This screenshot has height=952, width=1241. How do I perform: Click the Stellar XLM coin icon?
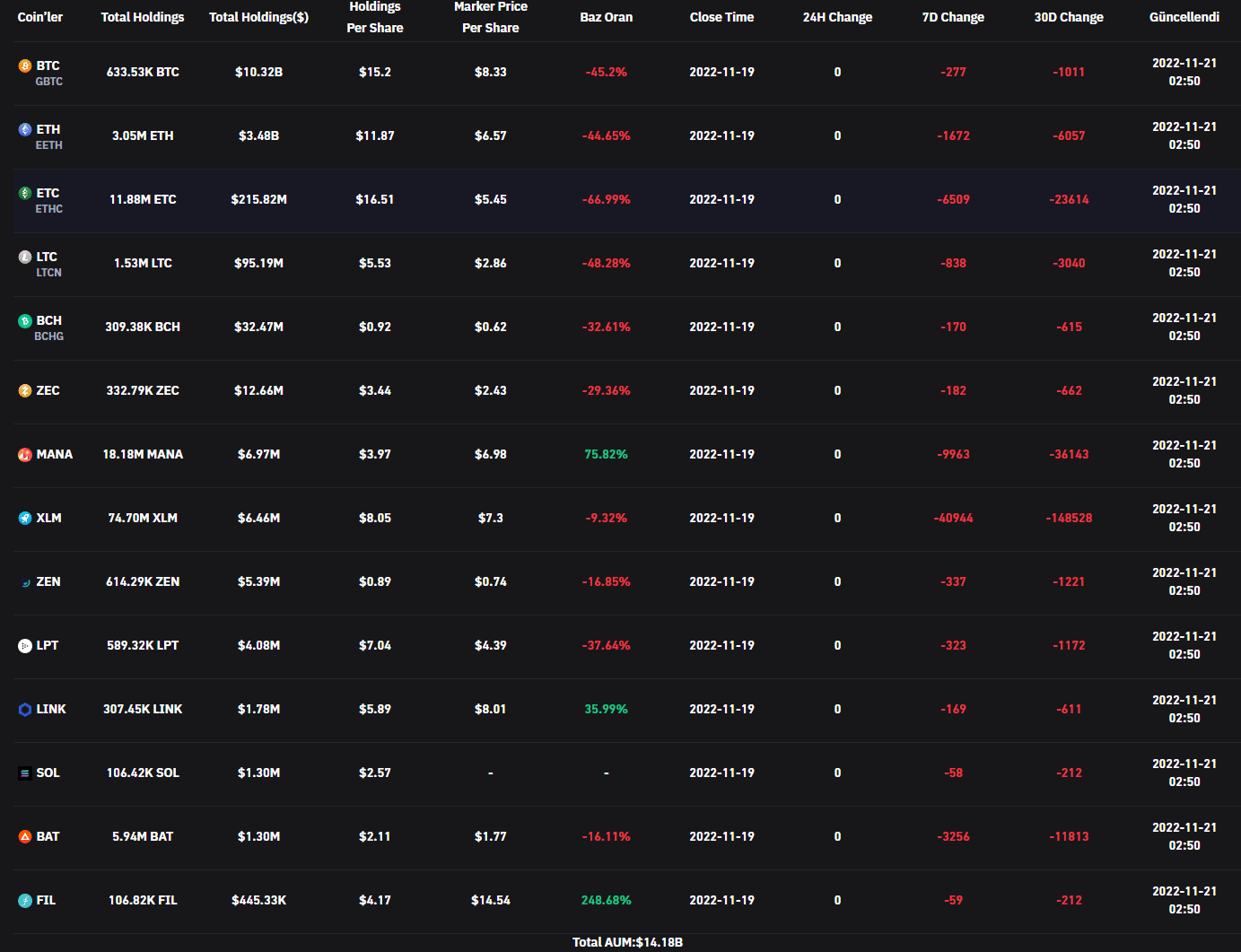click(x=25, y=518)
